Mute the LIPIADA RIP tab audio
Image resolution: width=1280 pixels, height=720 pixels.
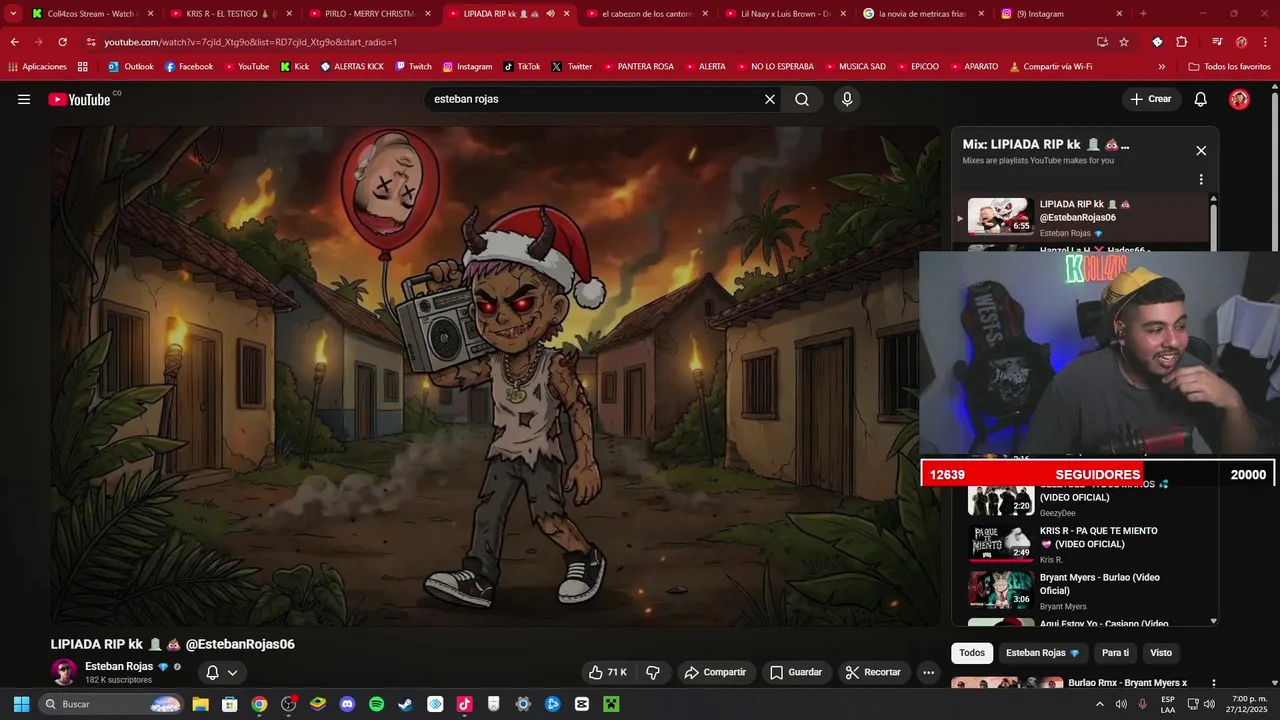click(550, 14)
